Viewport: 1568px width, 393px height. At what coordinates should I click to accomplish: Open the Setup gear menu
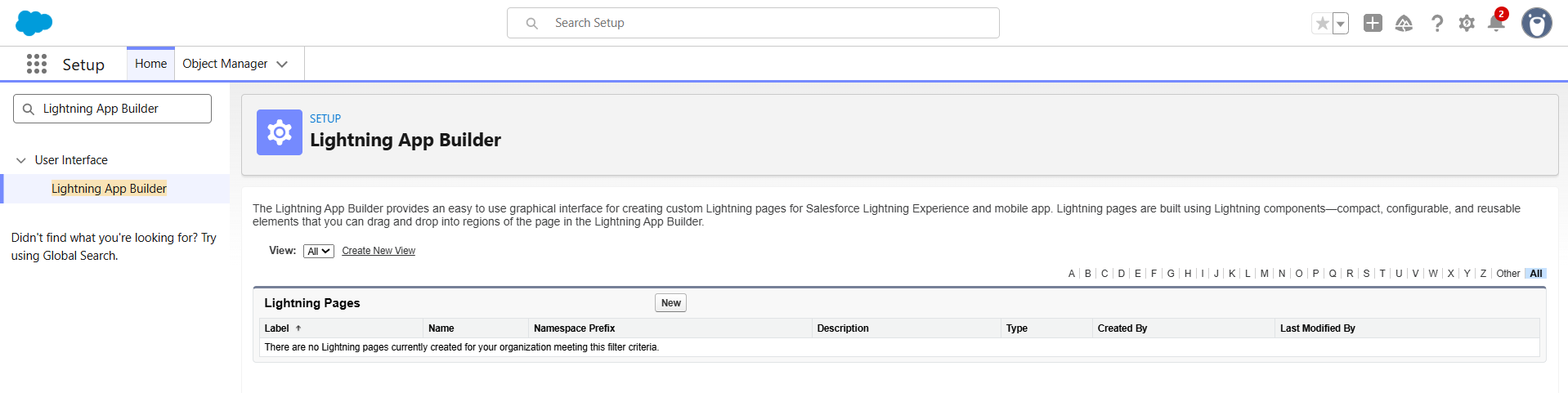tap(1467, 24)
